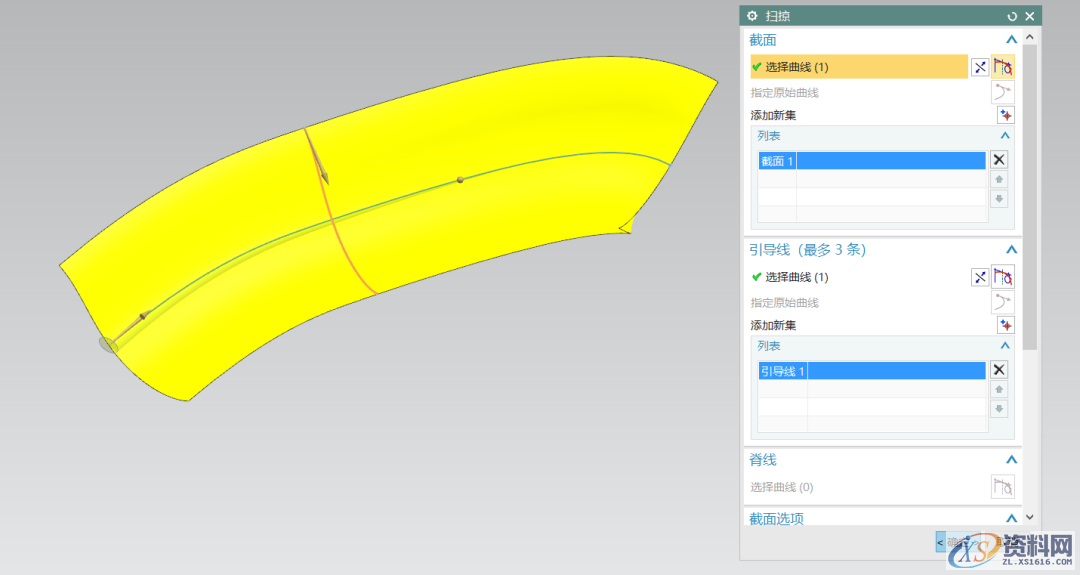Click the curve selection icon in 截面 section
This screenshot has height=575, width=1080.
tap(1003, 67)
